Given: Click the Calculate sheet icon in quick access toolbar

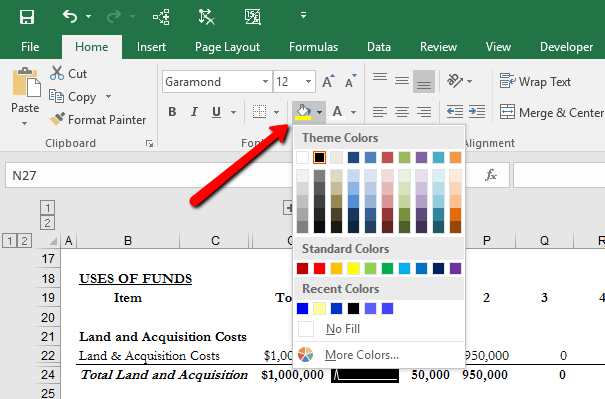Looking at the screenshot, I should [x=252, y=17].
